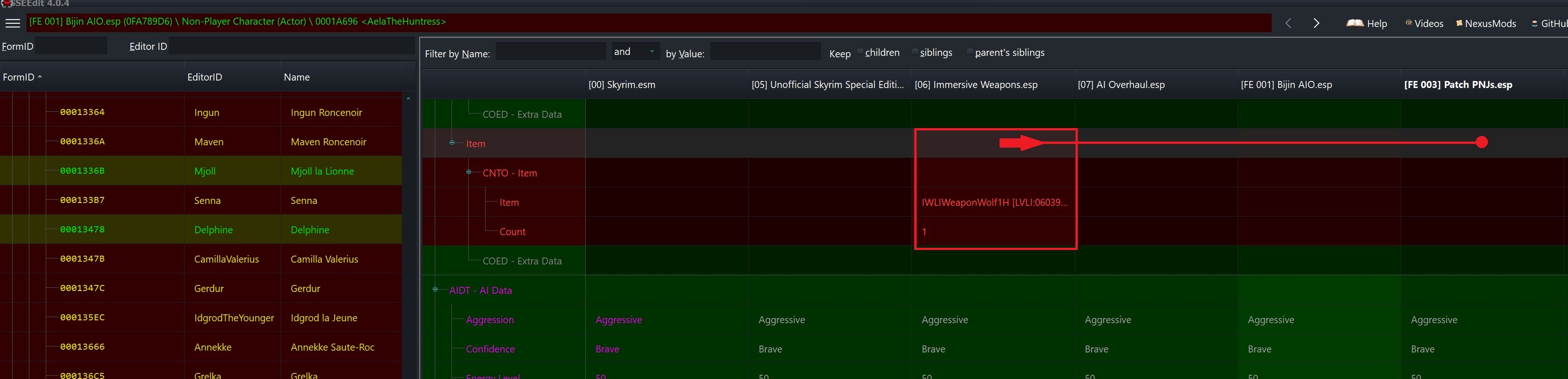Collapse the AIDT - AI Data node
This screenshot has width=1568, height=379.
pos(435,290)
